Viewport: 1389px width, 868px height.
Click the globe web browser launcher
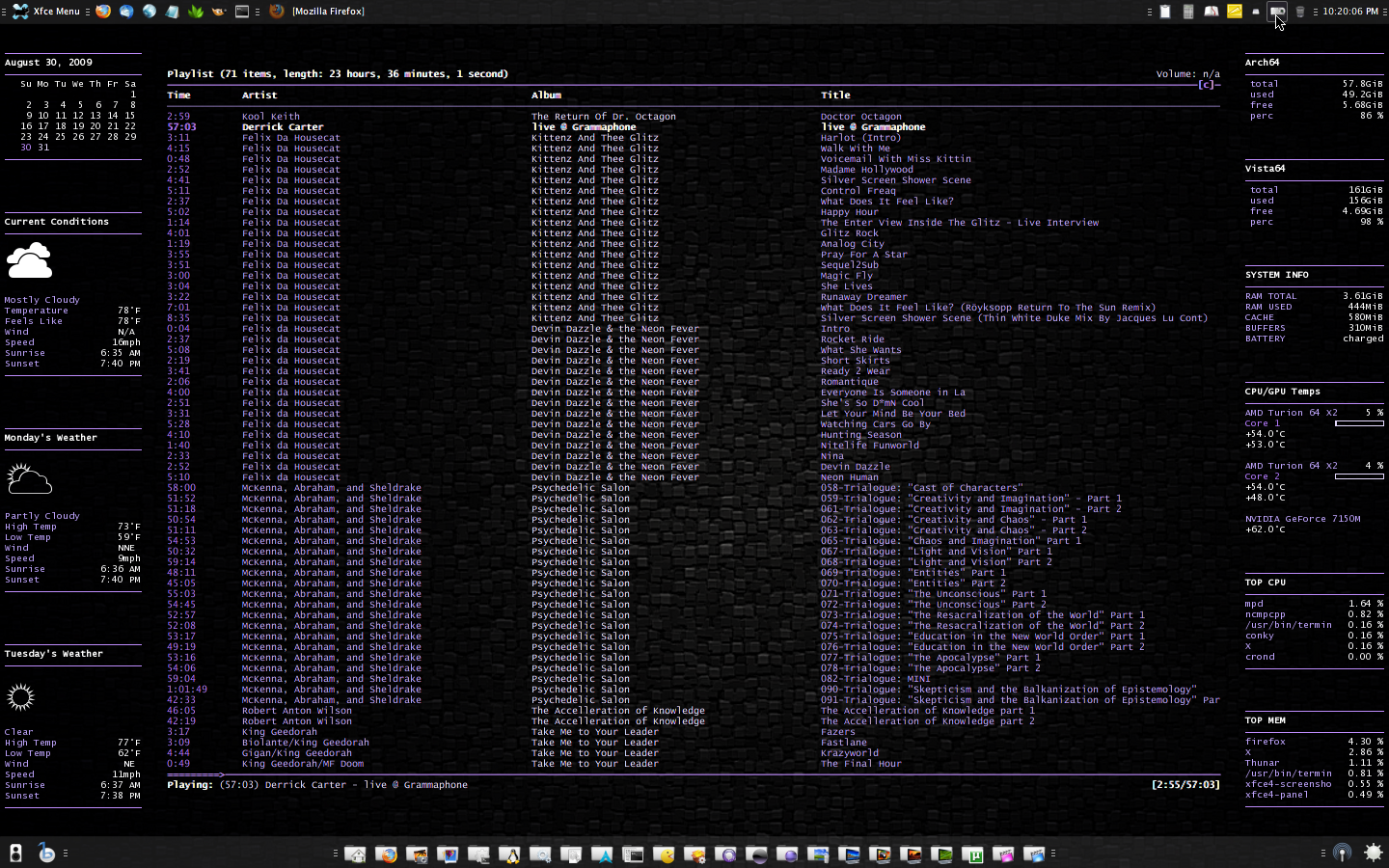tap(150, 12)
